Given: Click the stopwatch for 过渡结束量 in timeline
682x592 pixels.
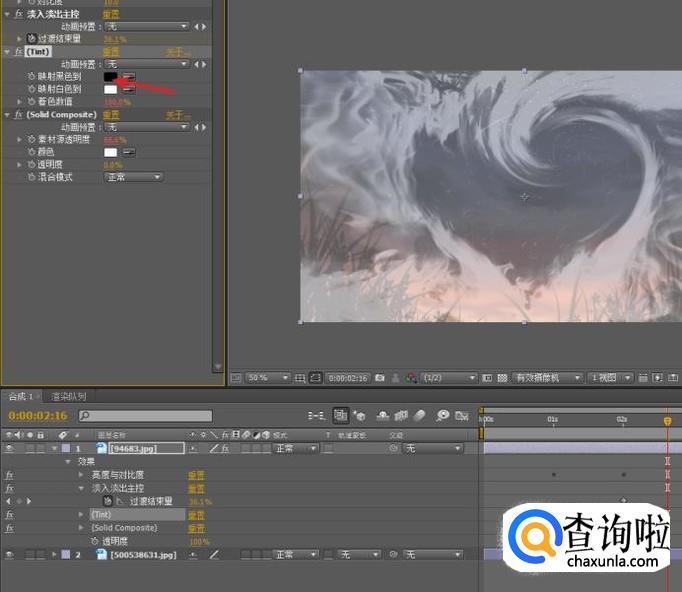Looking at the screenshot, I should (x=107, y=501).
